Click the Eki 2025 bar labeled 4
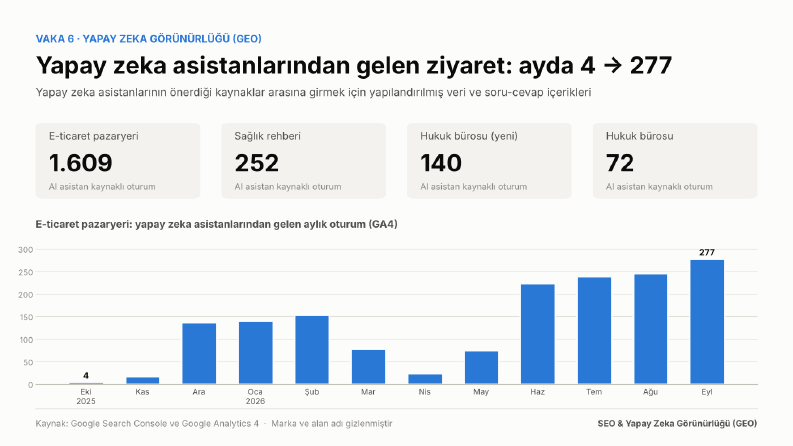The image size is (793, 446). (86, 383)
